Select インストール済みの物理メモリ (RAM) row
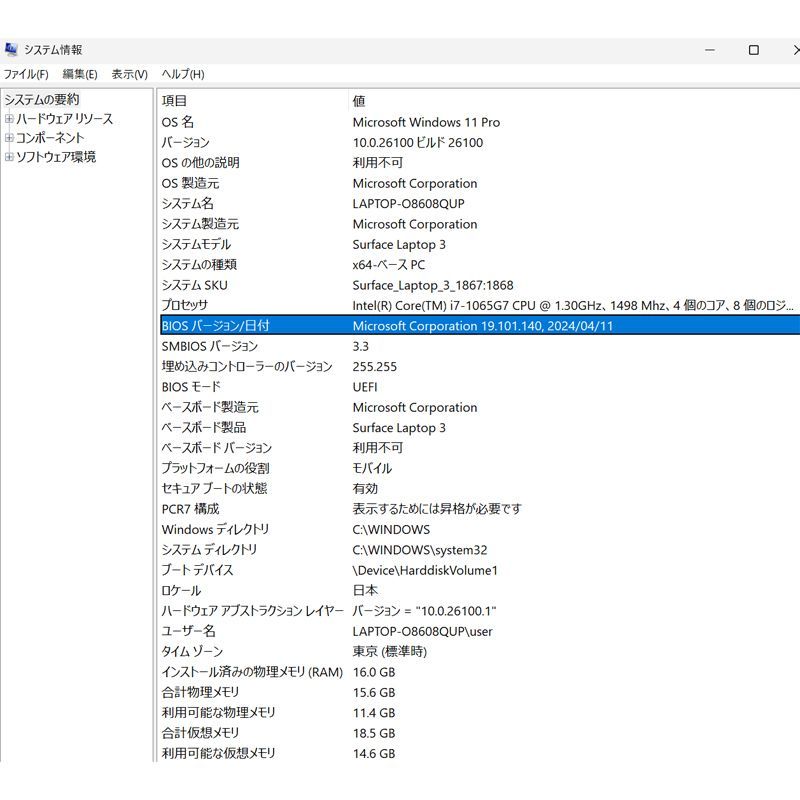 (x=480, y=672)
